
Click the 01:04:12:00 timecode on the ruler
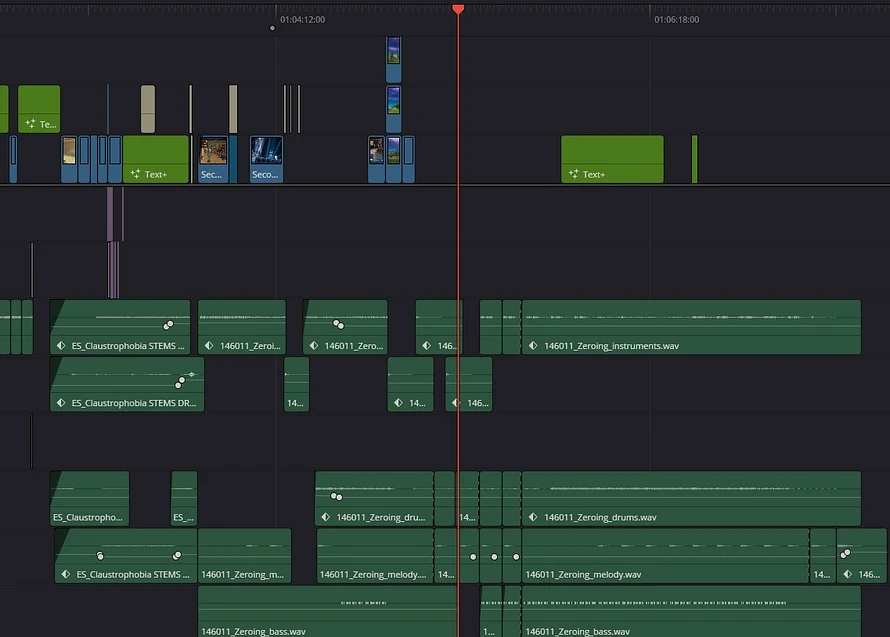coord(303,19)
